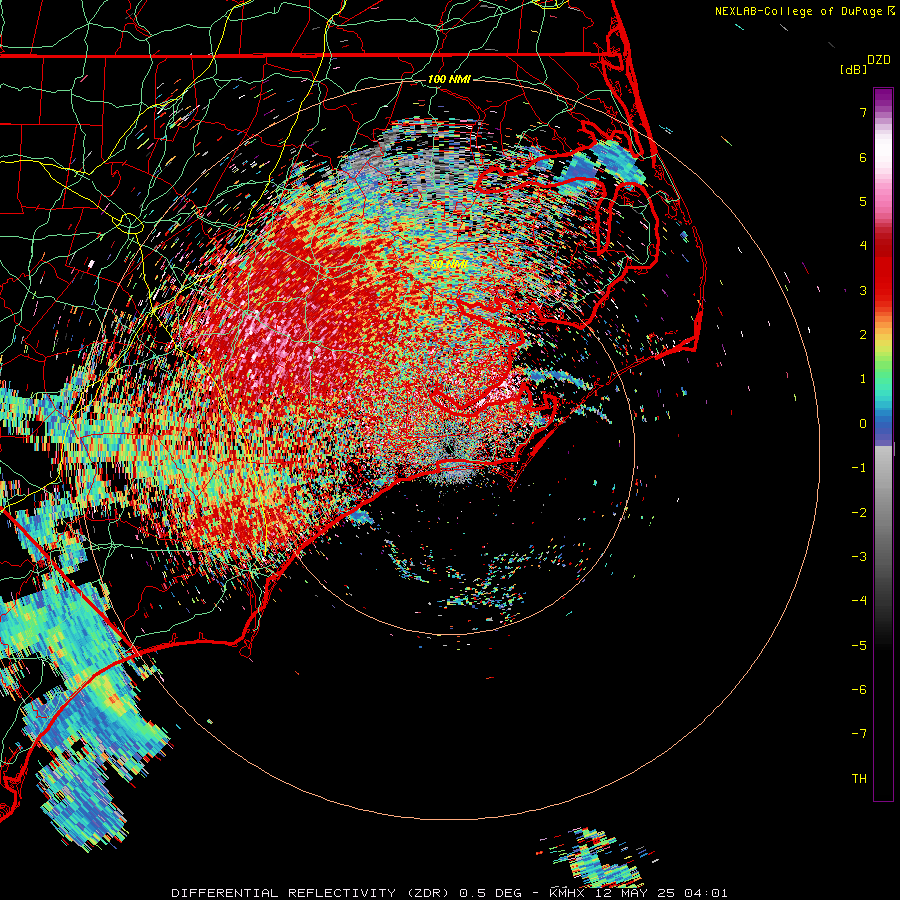Image resolution: width=900 pixels, height=900 pixels.
Task: Click the 5 value on the scale
Action: pos(863,201)
